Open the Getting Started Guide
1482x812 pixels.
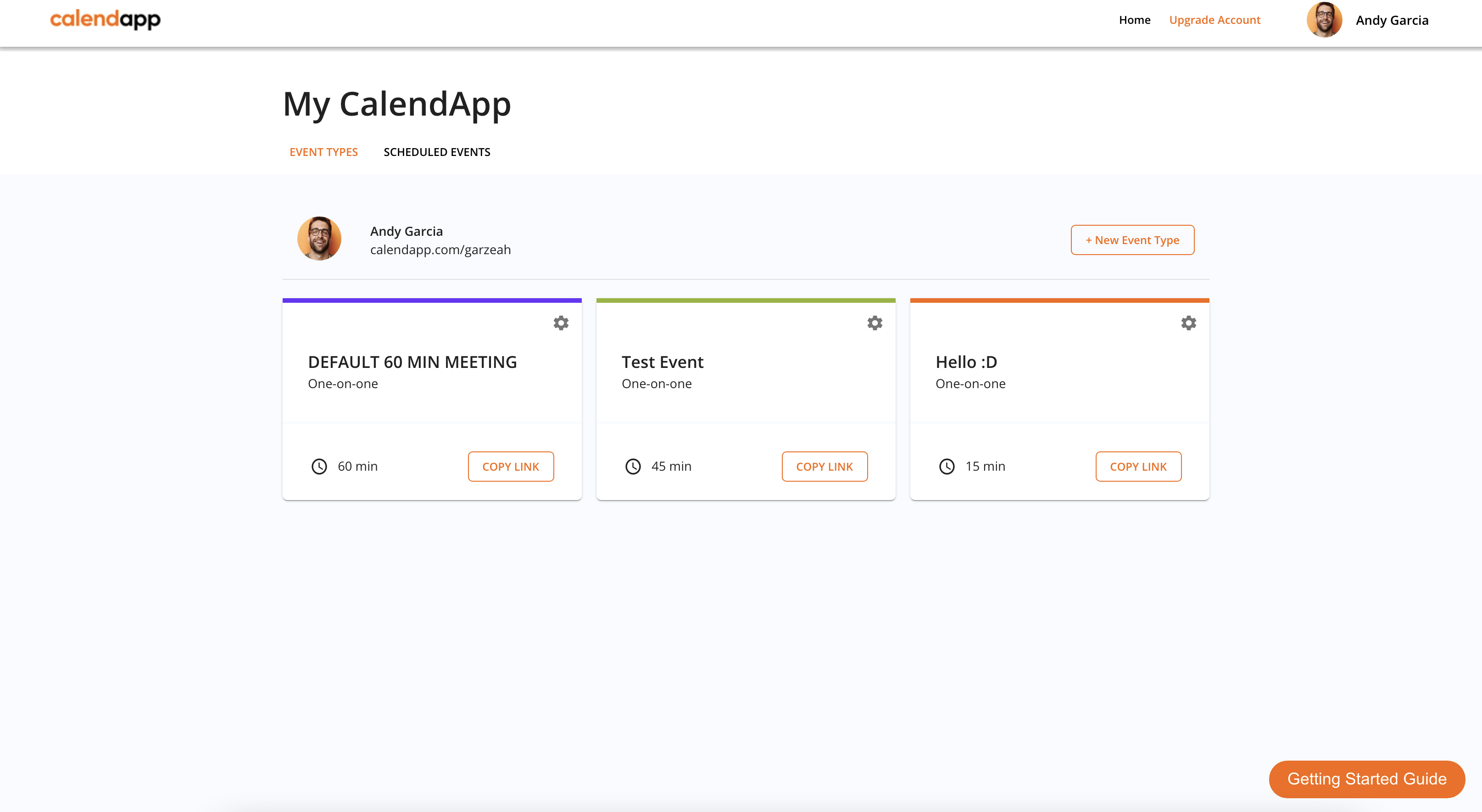click(x=1366, y=779)
